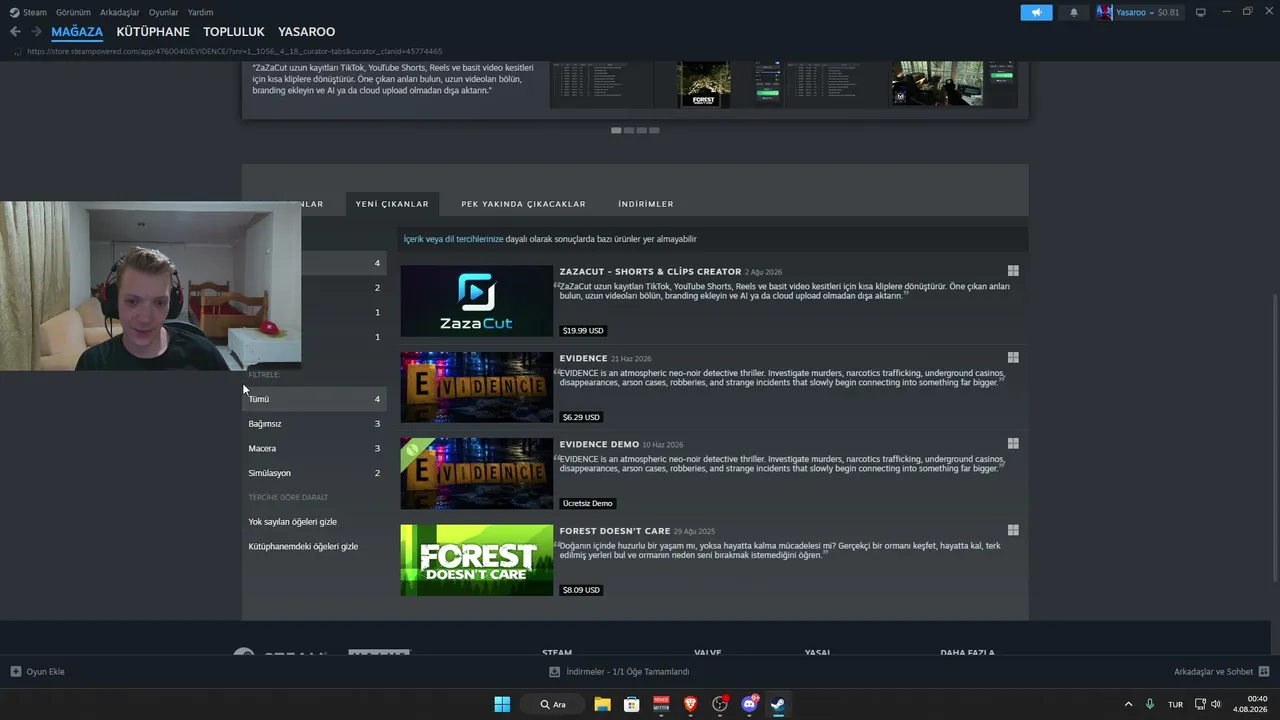Go to the KÜTÜPHANE section
This screenshot has width=1280, height=720.
pyautogui.click(x=153, y=32)
